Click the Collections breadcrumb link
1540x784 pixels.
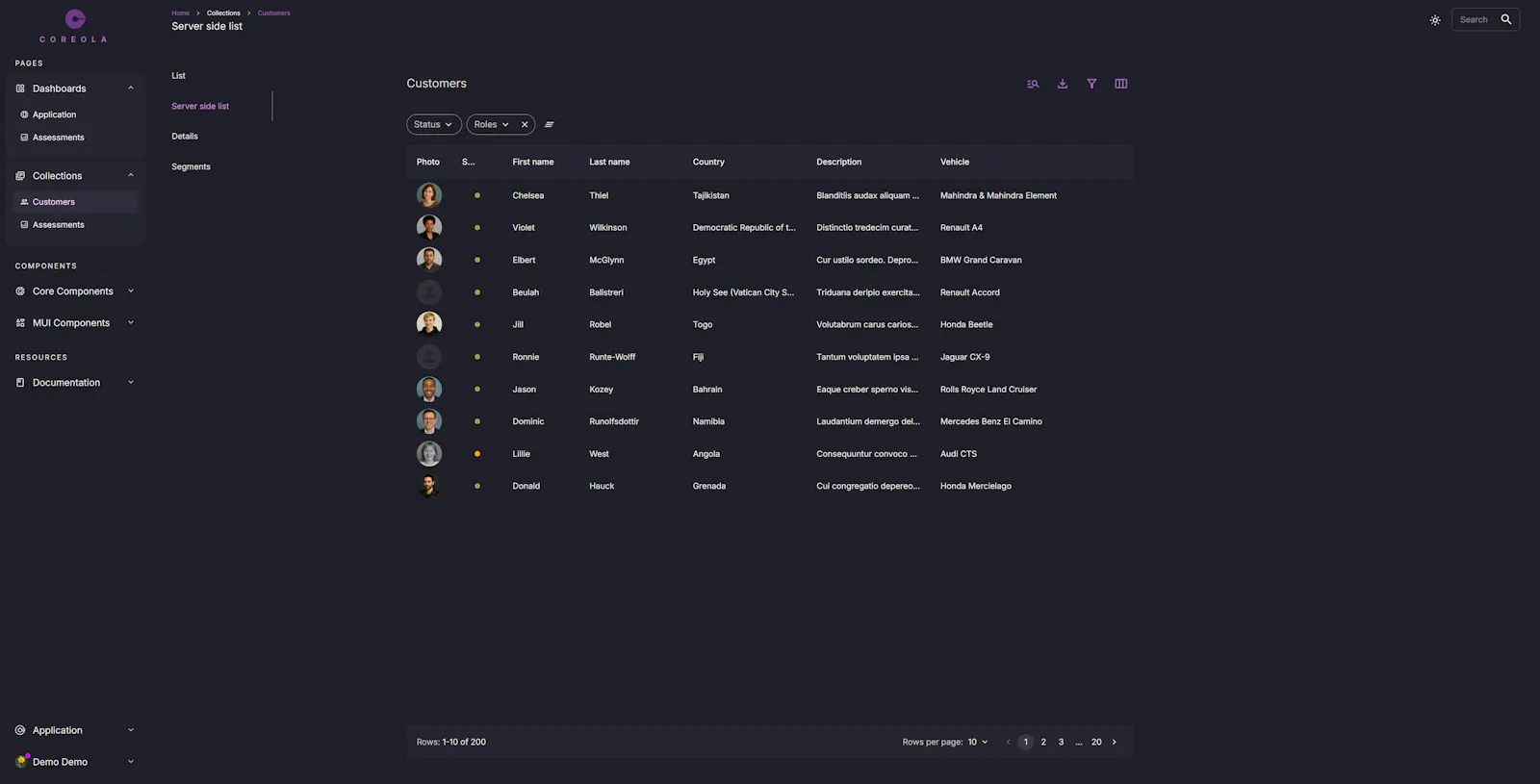tap(223, 13)
